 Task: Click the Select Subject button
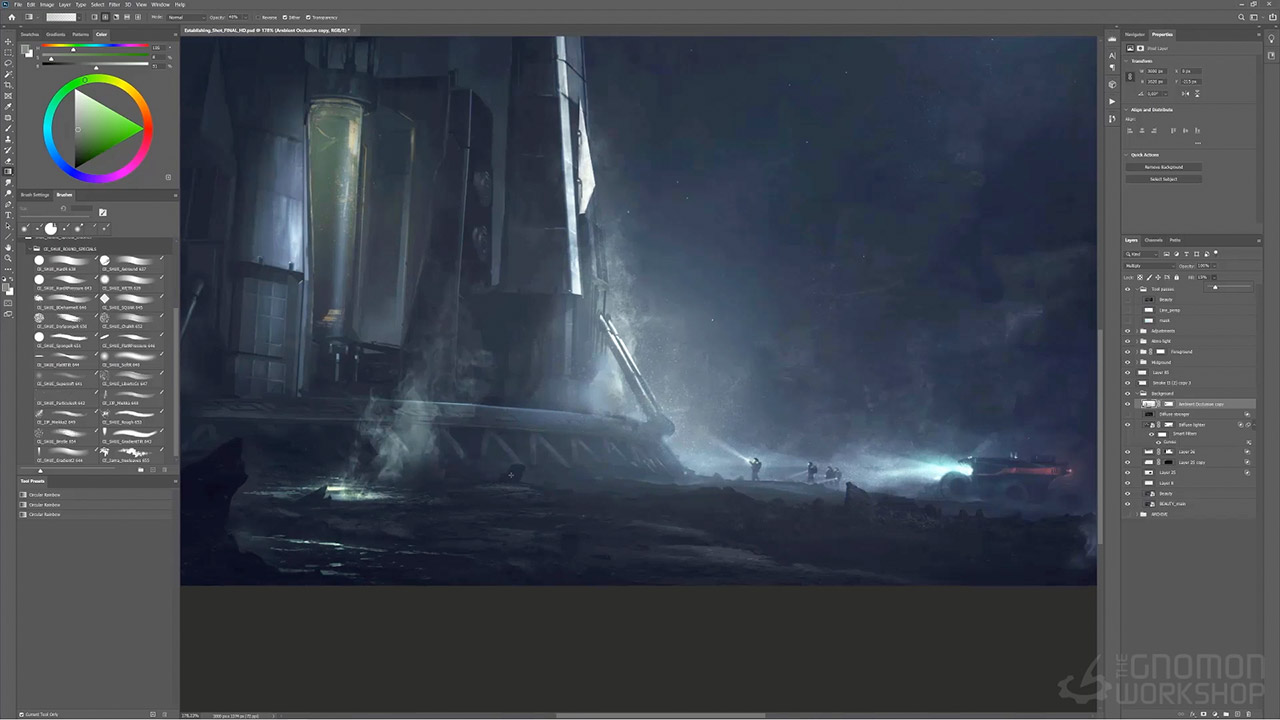(x=1164, y=179)
